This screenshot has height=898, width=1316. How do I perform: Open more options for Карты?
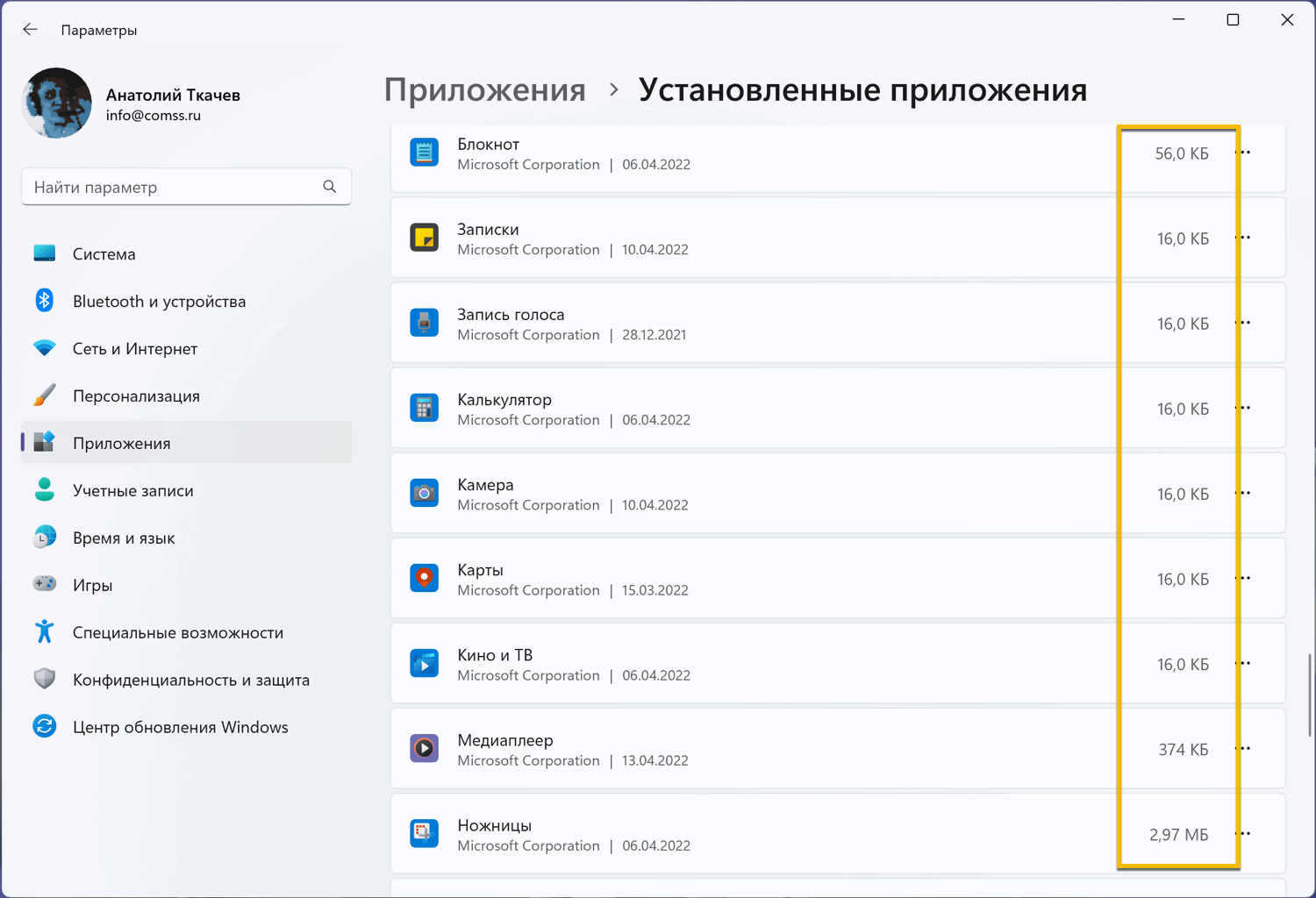point(1243,578)
